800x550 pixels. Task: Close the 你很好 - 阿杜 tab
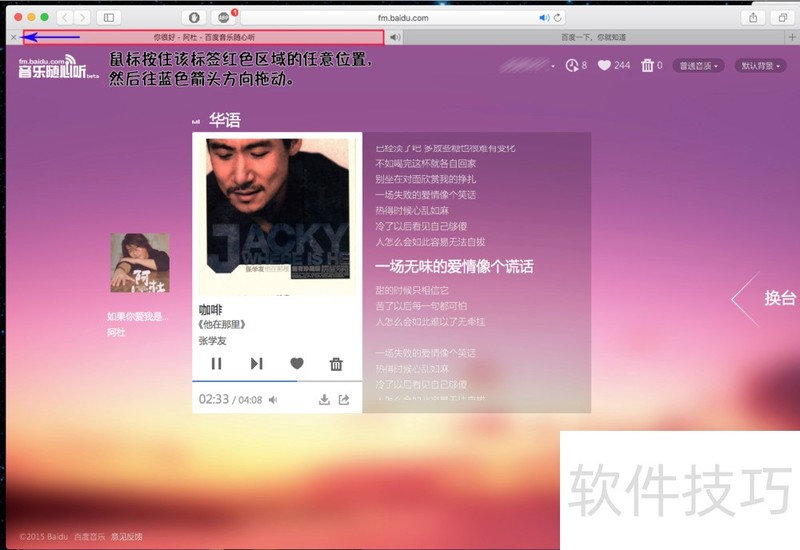(x=14, y=37)
